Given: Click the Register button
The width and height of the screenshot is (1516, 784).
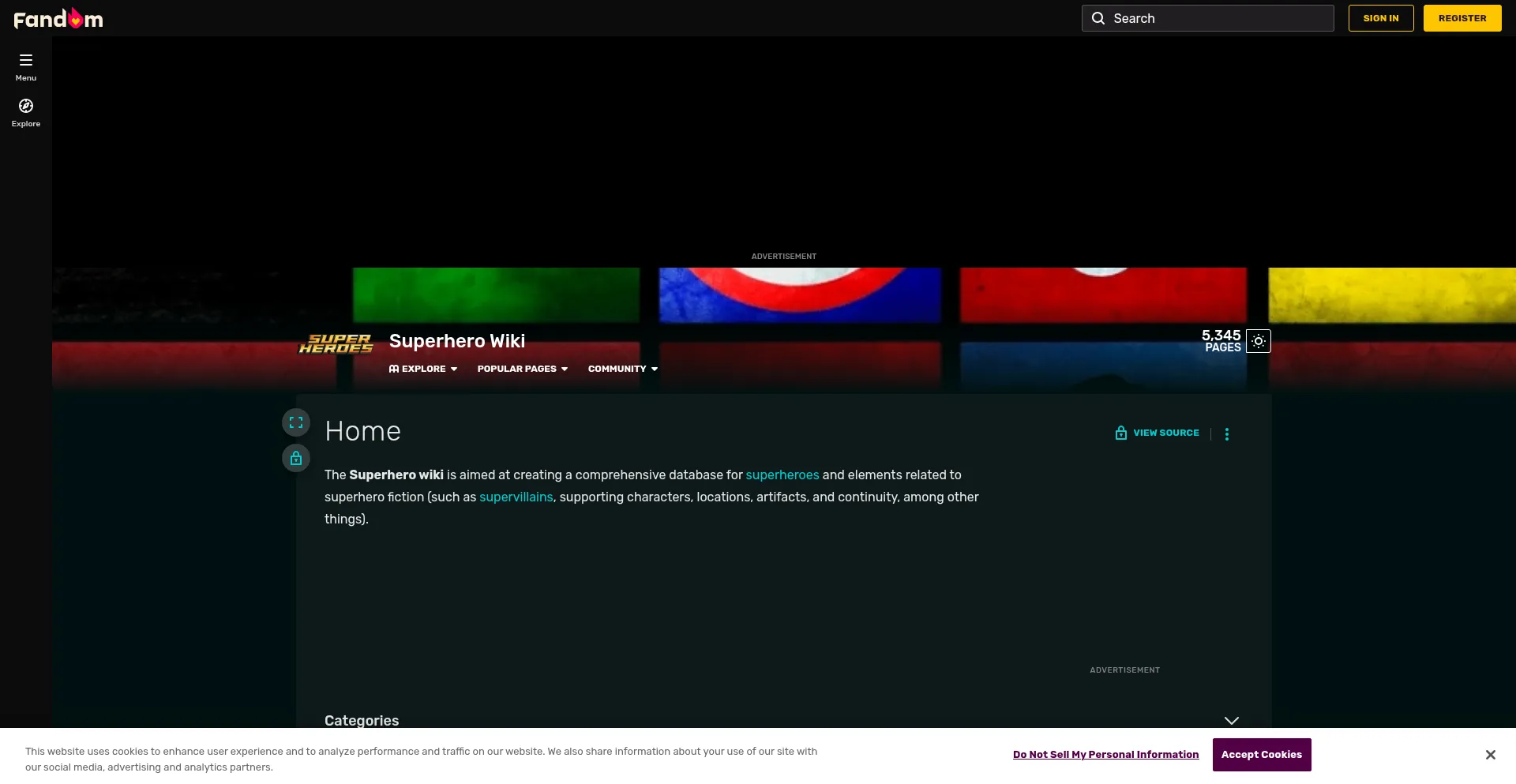Looking at the screenshot, I should click(x=1462, y=18).
